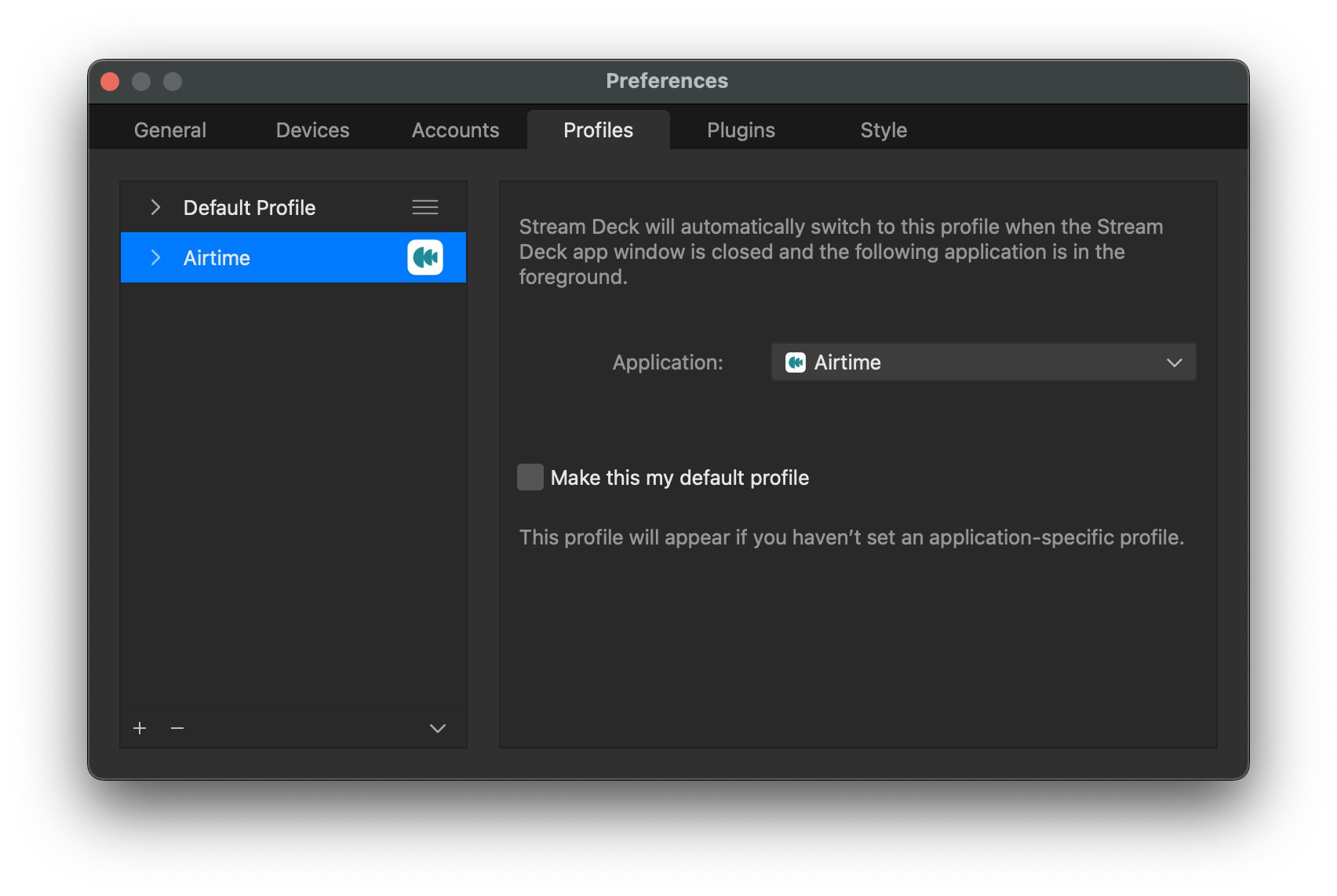
Task: Open the profile actions chevron at bottom
Action: [437, 728]
